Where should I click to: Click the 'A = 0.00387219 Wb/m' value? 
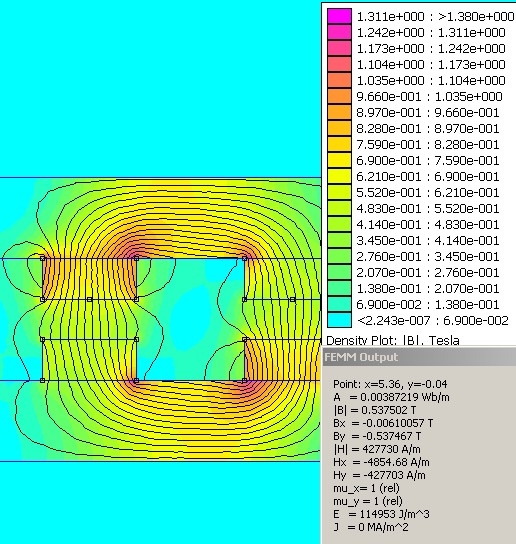[x=391, y=397]
